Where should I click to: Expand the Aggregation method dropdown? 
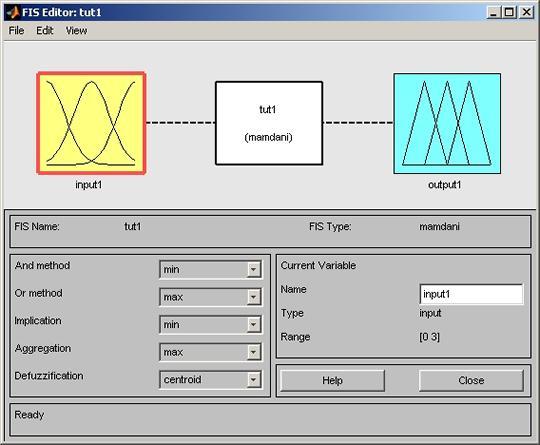(210, 352)
